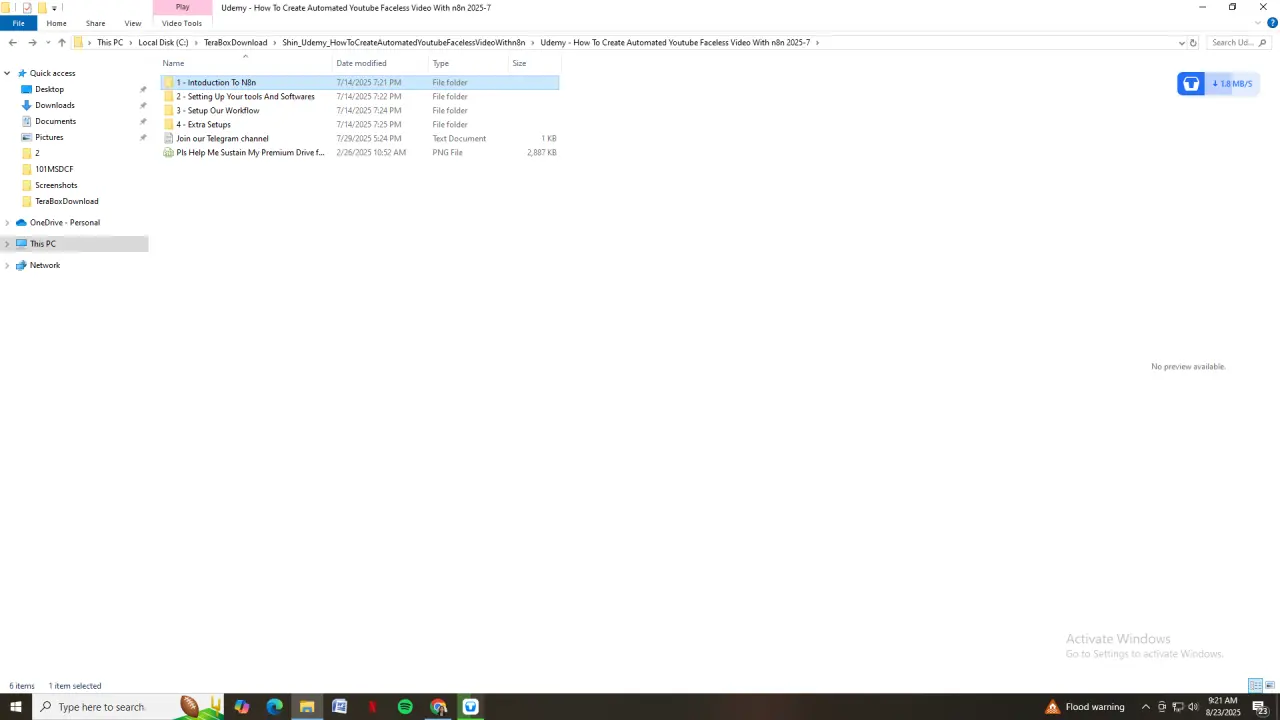
Task: Click 'This PC' in the address breadcrumb
Action: click(110, 43)
